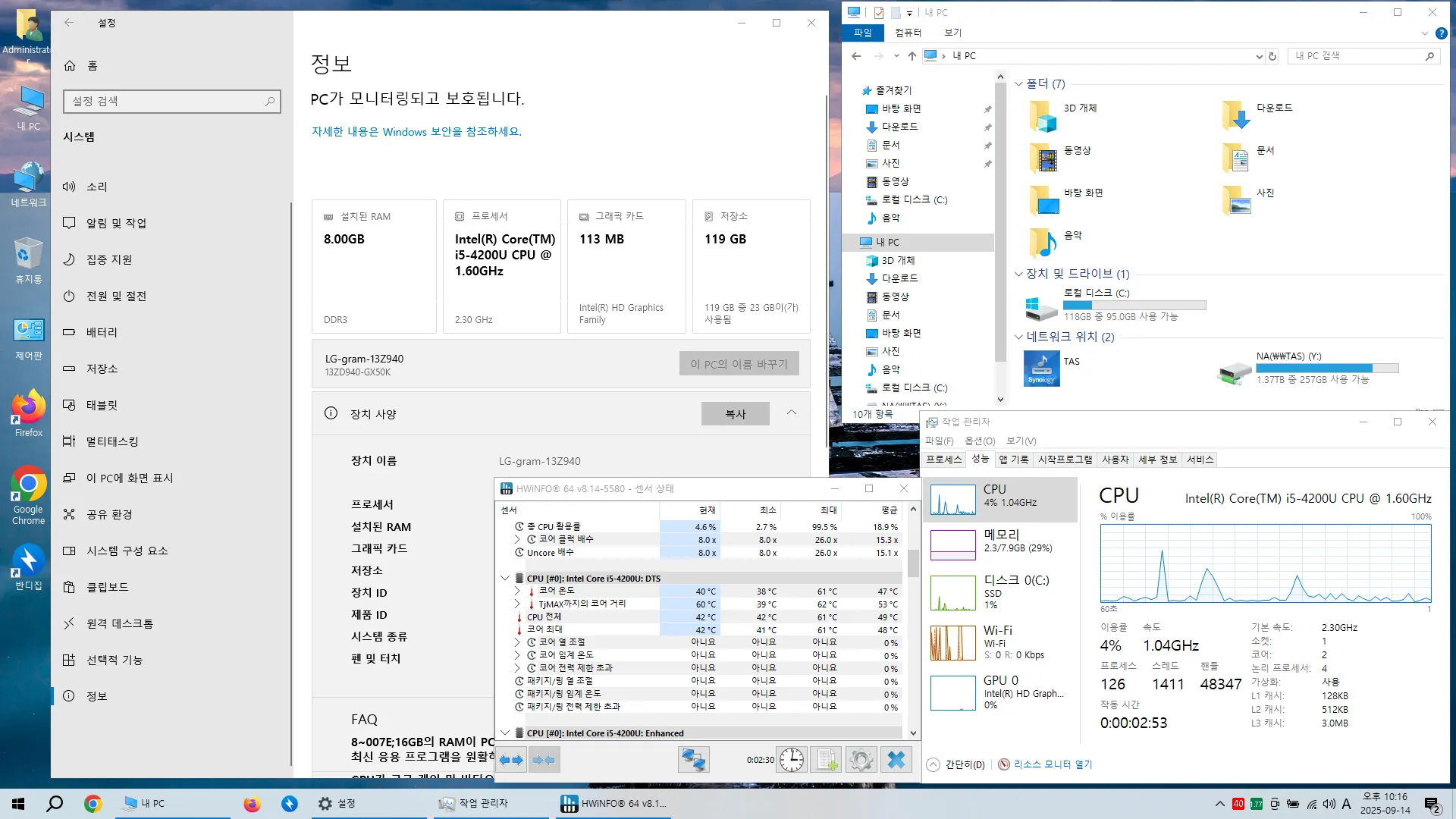Screen dimensions: 1456x819
Task: Click HWiNFO sensor list vertical scrollbar
Action: 913,563
